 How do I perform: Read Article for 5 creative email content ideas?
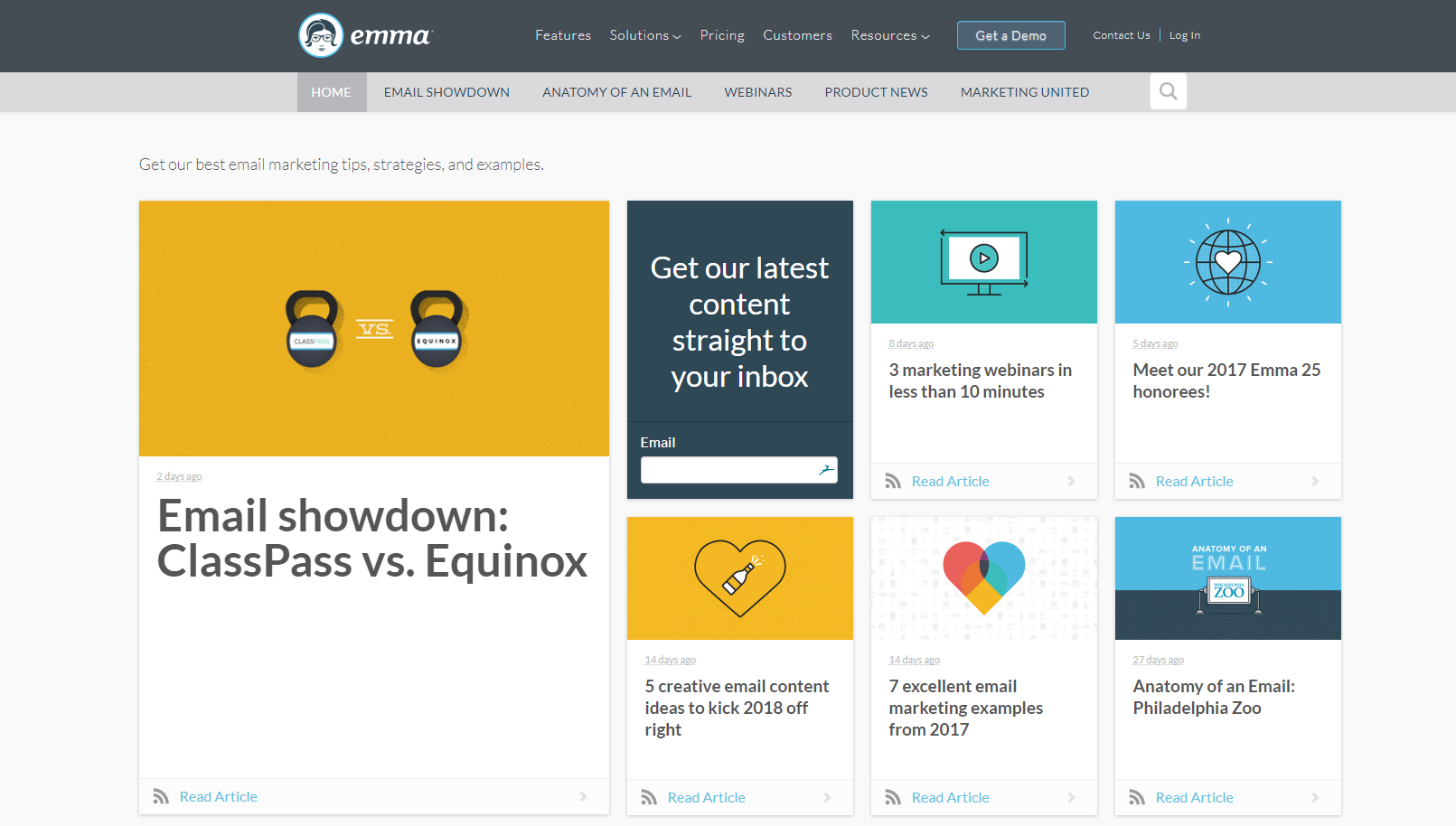click(x=707, y=797)
